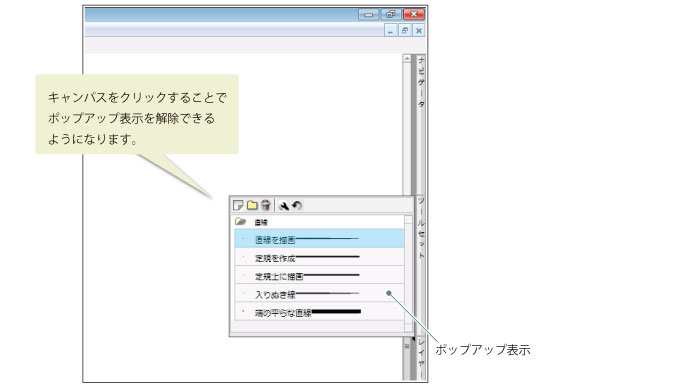696x388 pixels.
Task: Select the 入りぬき線 tool
Action: [x=319, y=293]
